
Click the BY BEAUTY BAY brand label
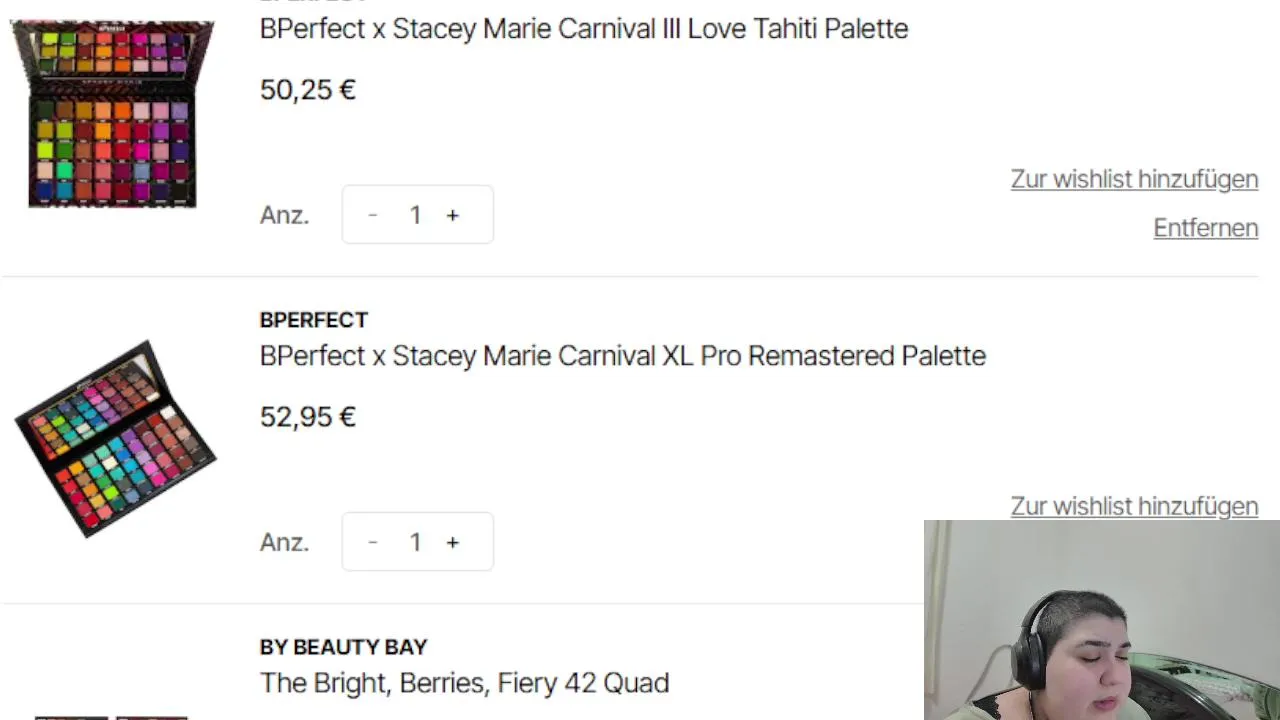(343, 647)
